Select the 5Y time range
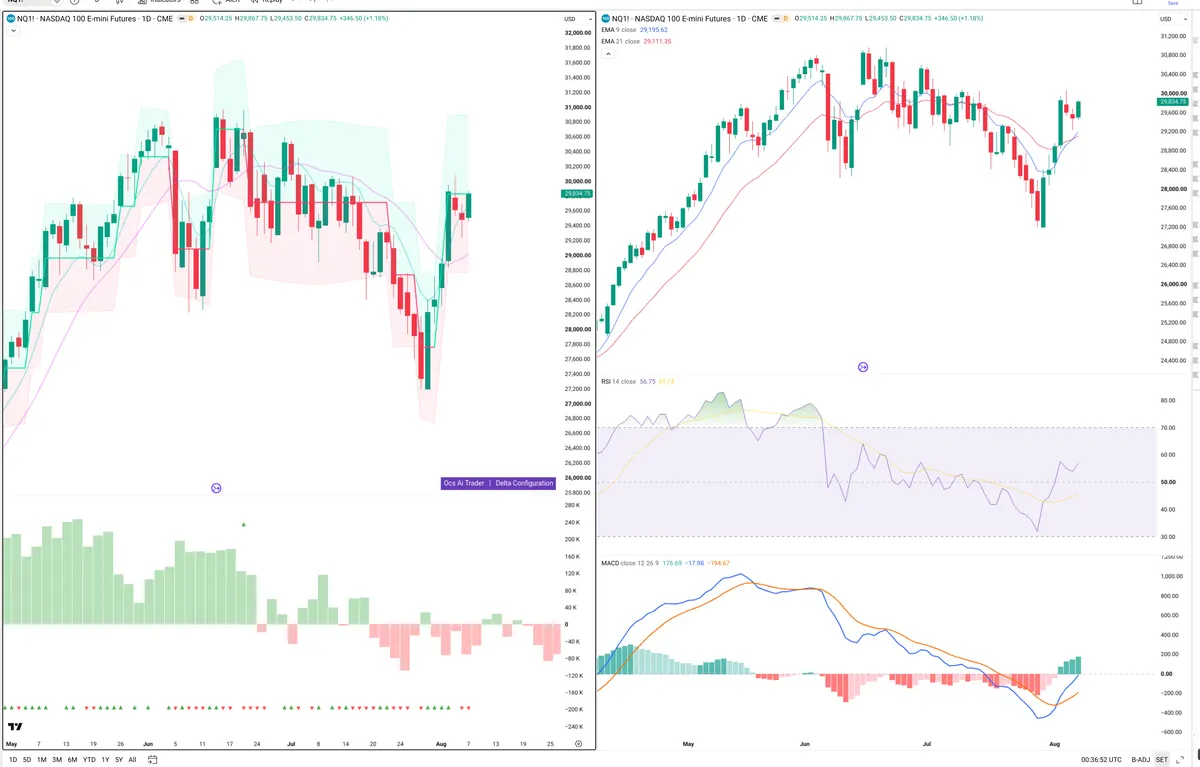1200x767 pixels. coord(119,759)
